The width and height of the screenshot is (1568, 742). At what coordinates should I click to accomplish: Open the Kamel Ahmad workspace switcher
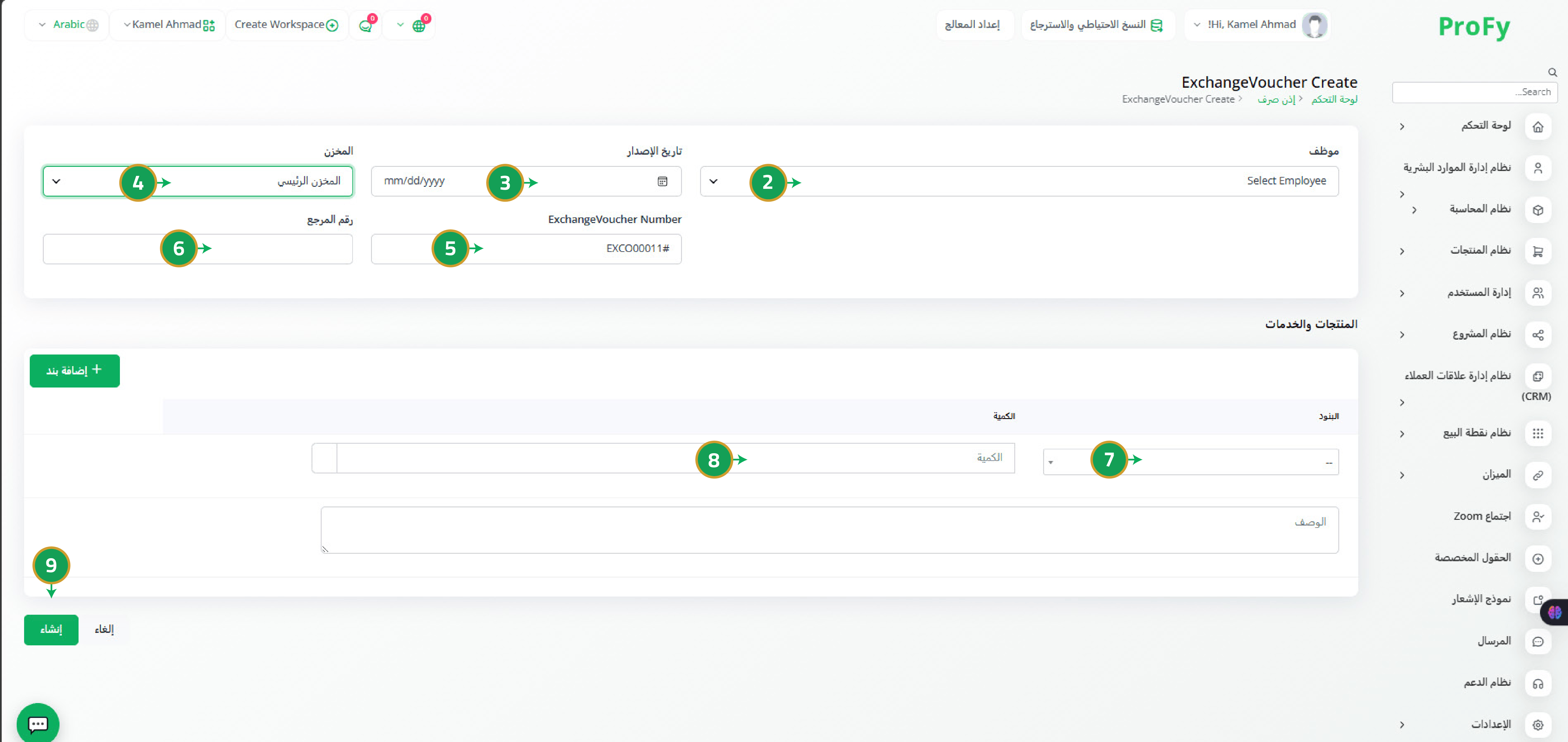(x=168, y=25)
